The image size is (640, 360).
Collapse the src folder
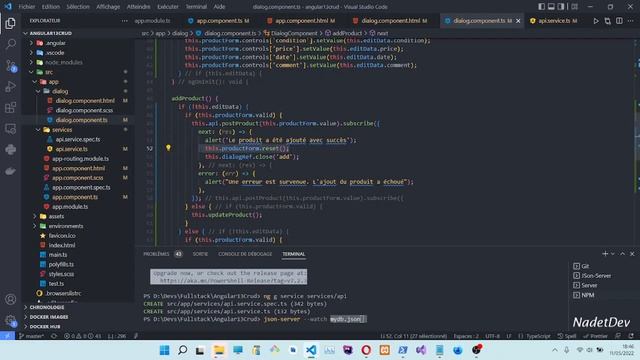(x=31, y=72)
